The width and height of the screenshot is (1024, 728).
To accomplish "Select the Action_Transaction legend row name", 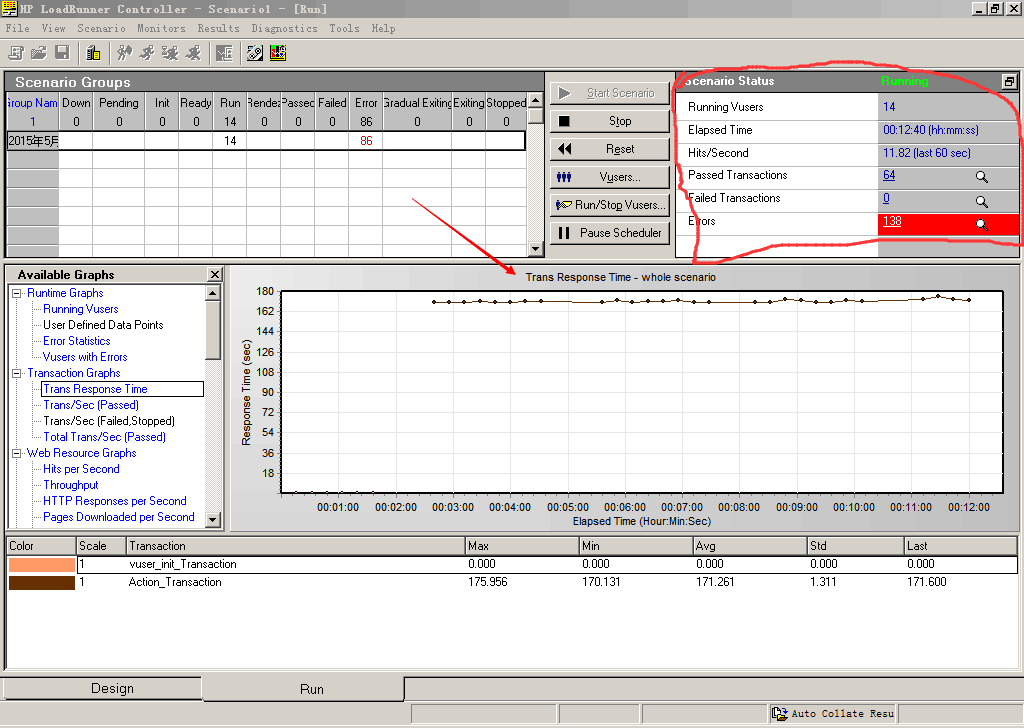I will pos(175,582).
